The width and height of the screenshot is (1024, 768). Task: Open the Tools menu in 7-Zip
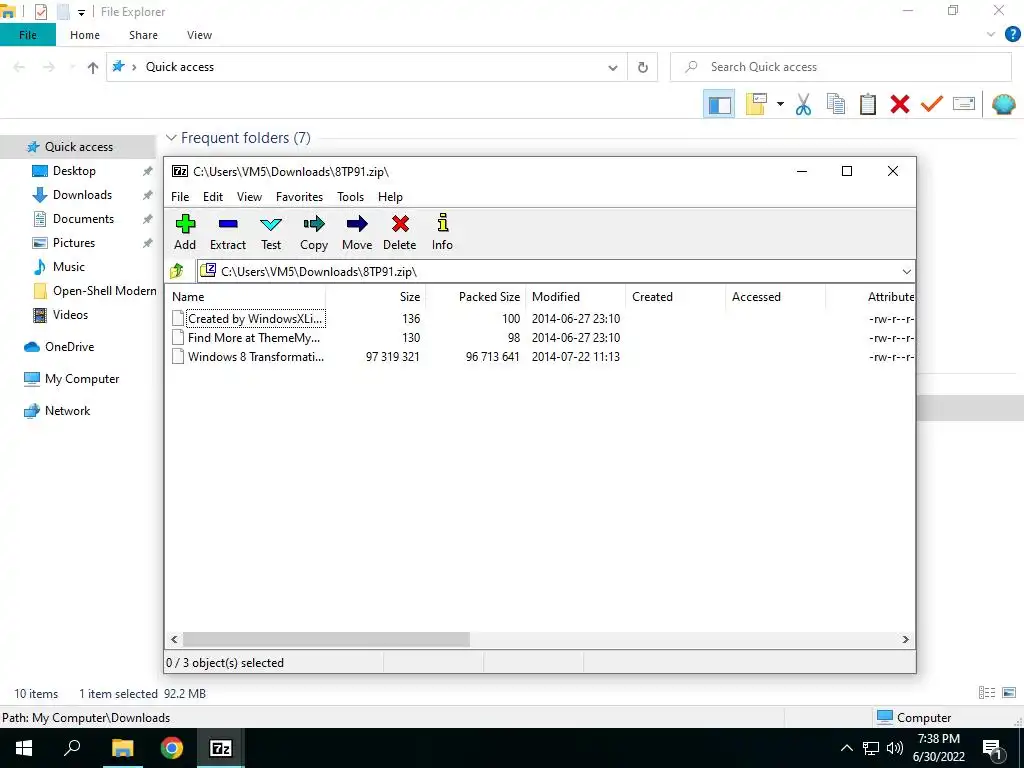(350, 197)
